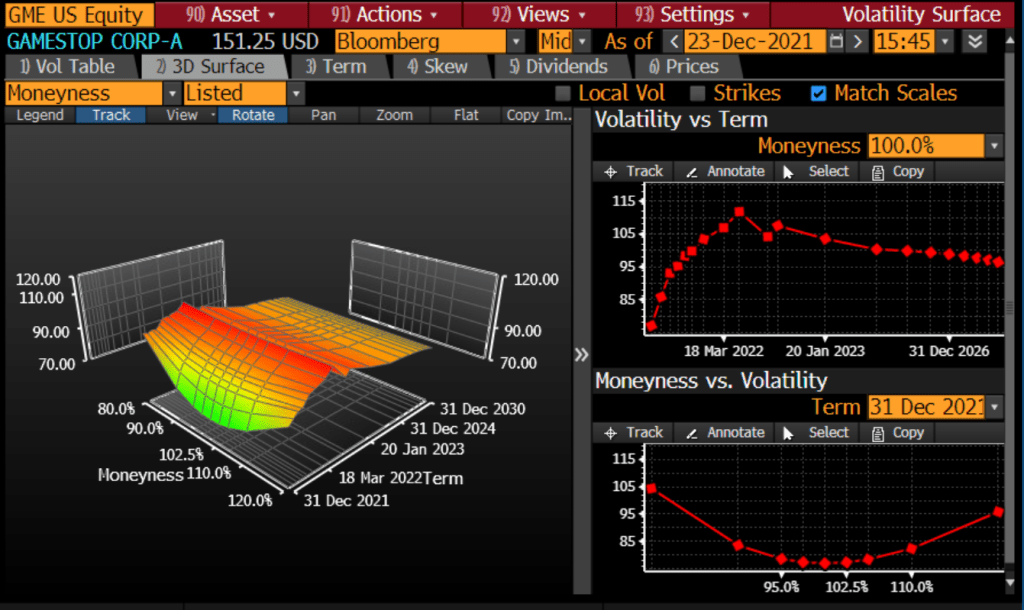
Task: Click the Flat view button
Action: (x=465, y=115)
